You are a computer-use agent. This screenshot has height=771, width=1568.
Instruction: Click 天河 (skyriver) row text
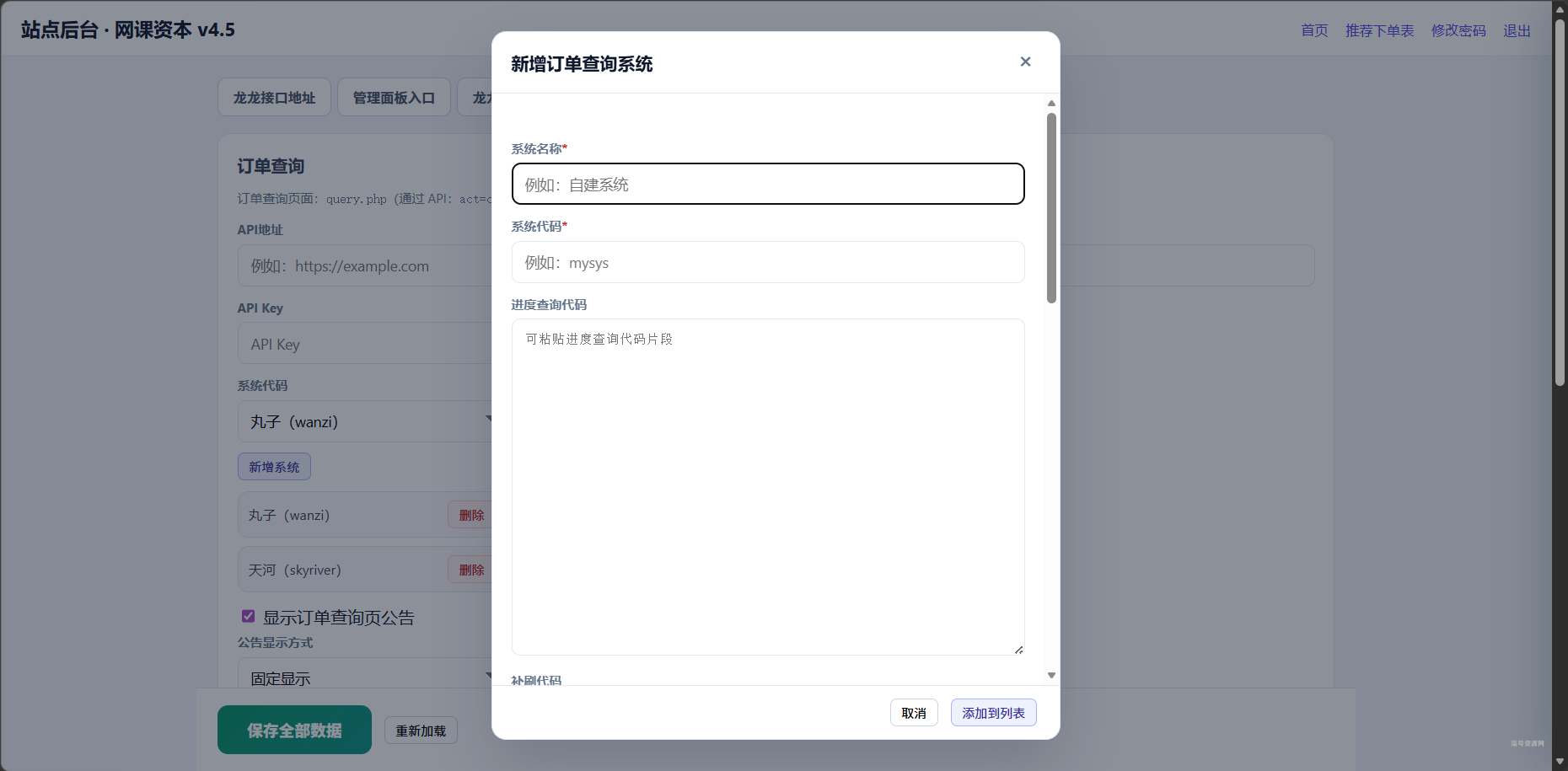294,570
